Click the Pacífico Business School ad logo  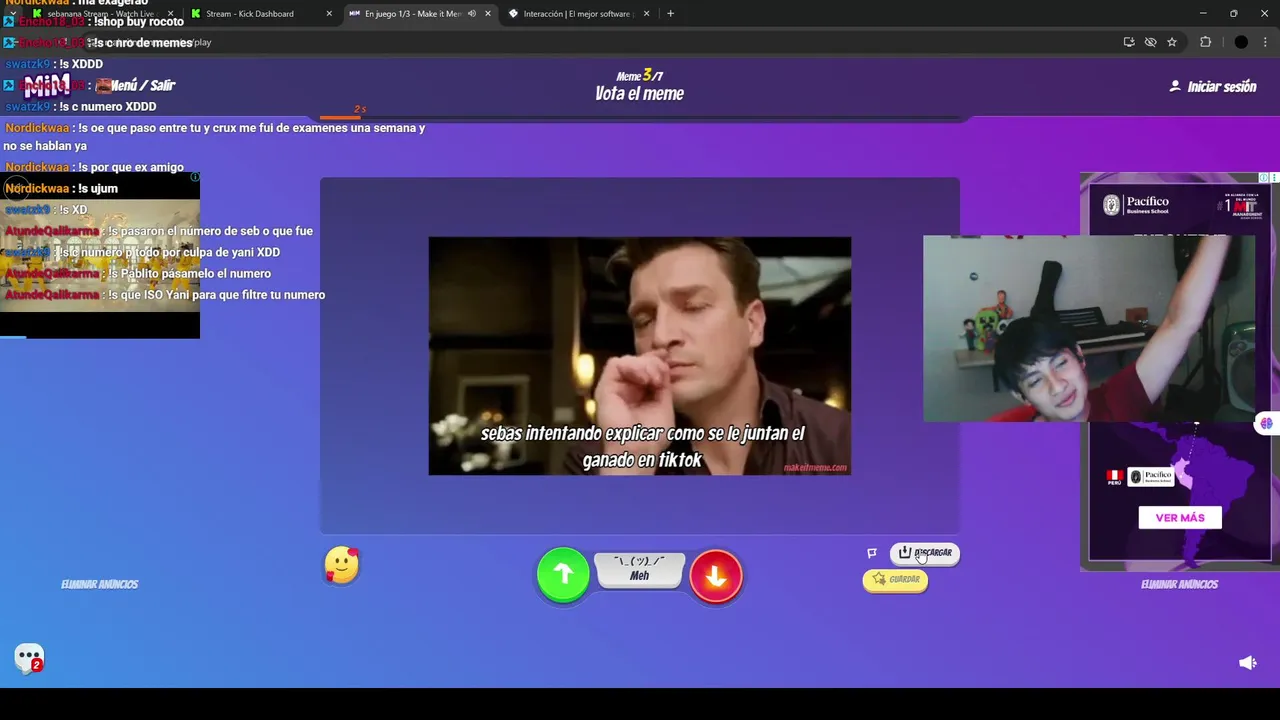pyautogui.click(x=1136, y=205)
